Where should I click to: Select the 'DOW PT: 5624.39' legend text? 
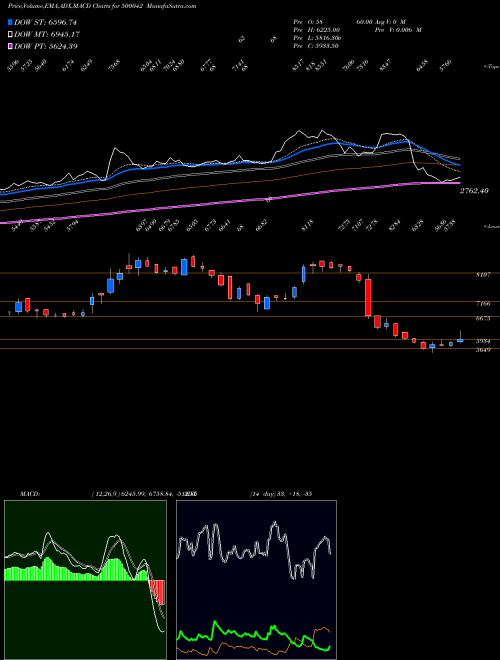pyautogui.click(x=46, y=46)
